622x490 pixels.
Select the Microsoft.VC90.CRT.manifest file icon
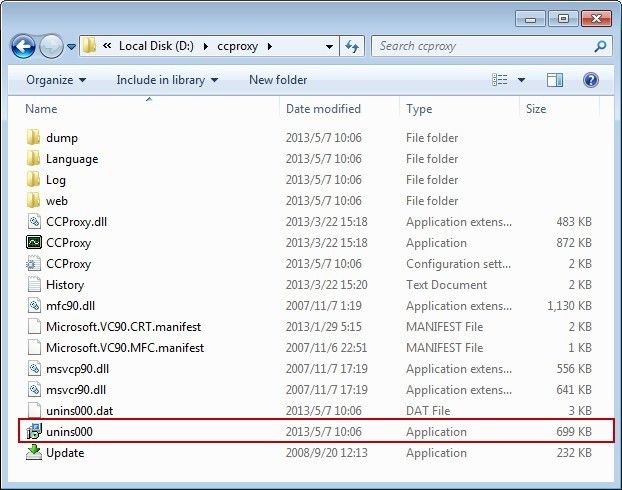pos(34,327)
